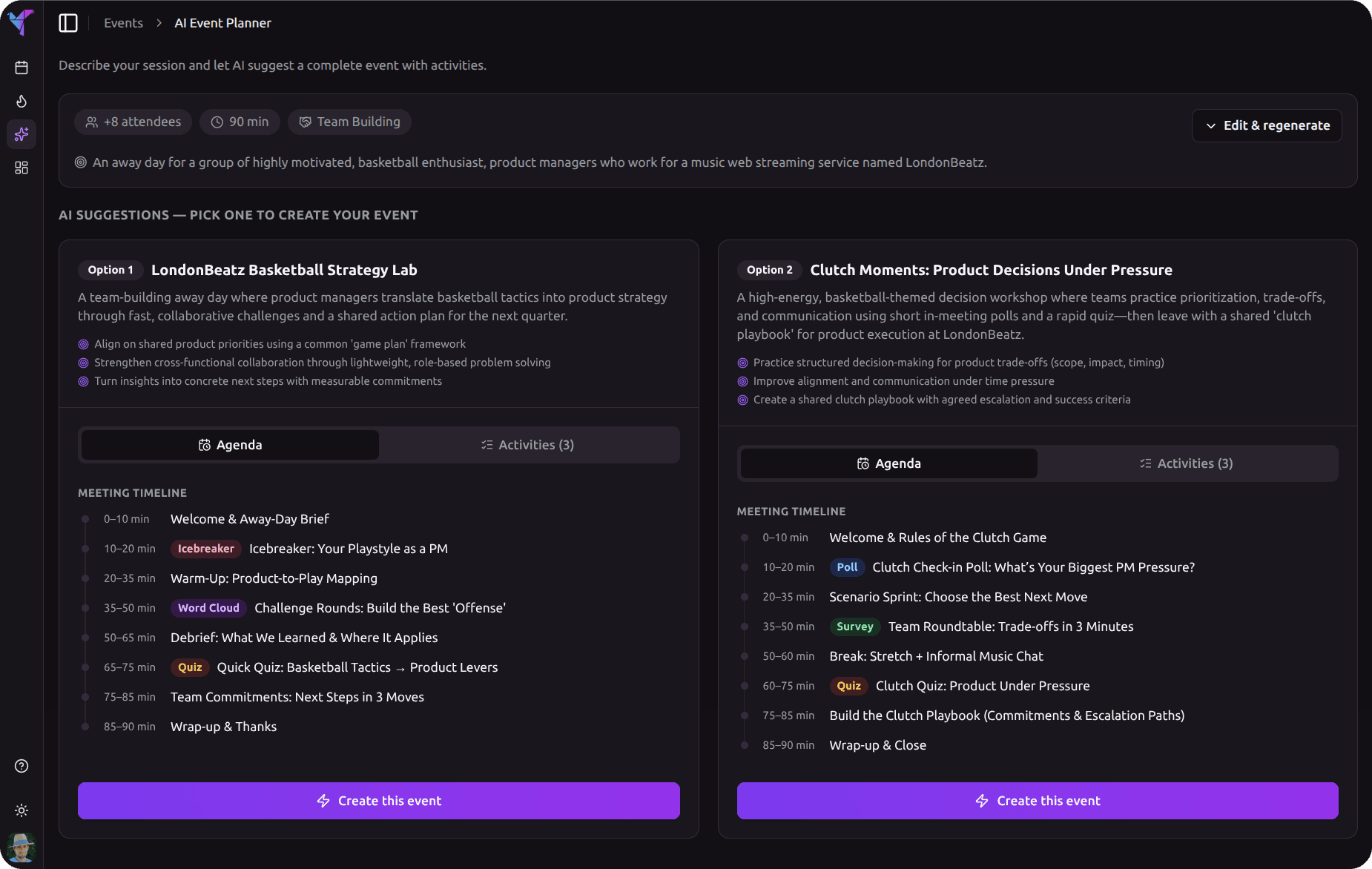The height and width of the screenshot is (869, 1372).
Task: Click objective 'Turn insights into concrete next steps'
Action: click(x=268, y=381)
